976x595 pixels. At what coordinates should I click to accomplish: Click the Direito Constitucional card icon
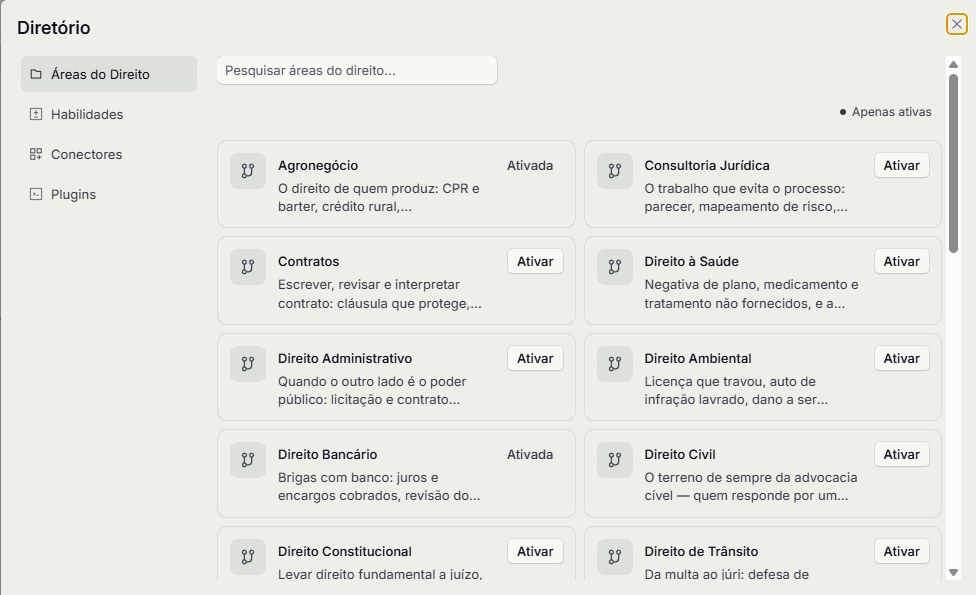(x=248, y=556)
